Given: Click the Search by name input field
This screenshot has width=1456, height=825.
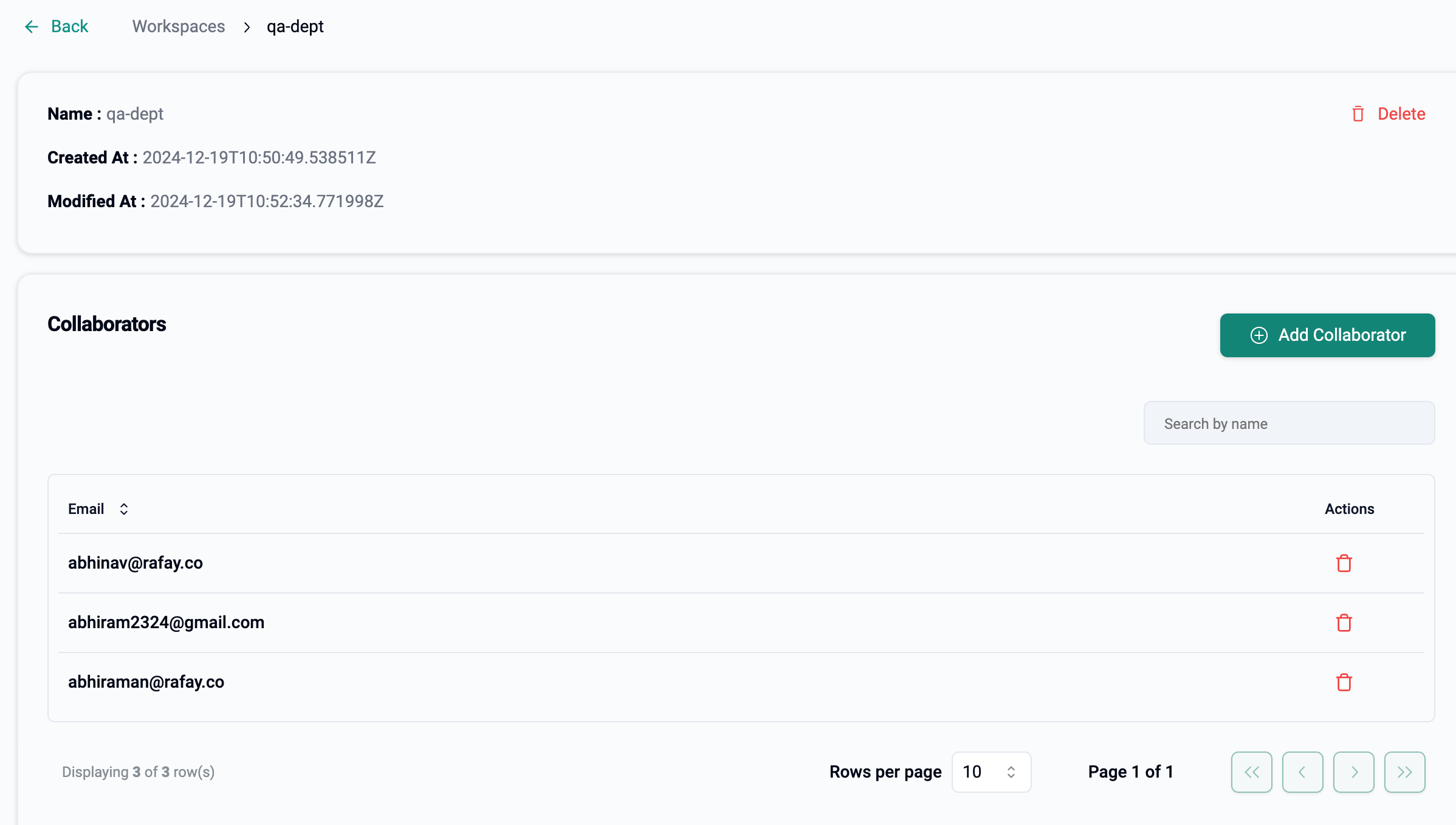Looking at the screenshot, I should [1290, 423].
